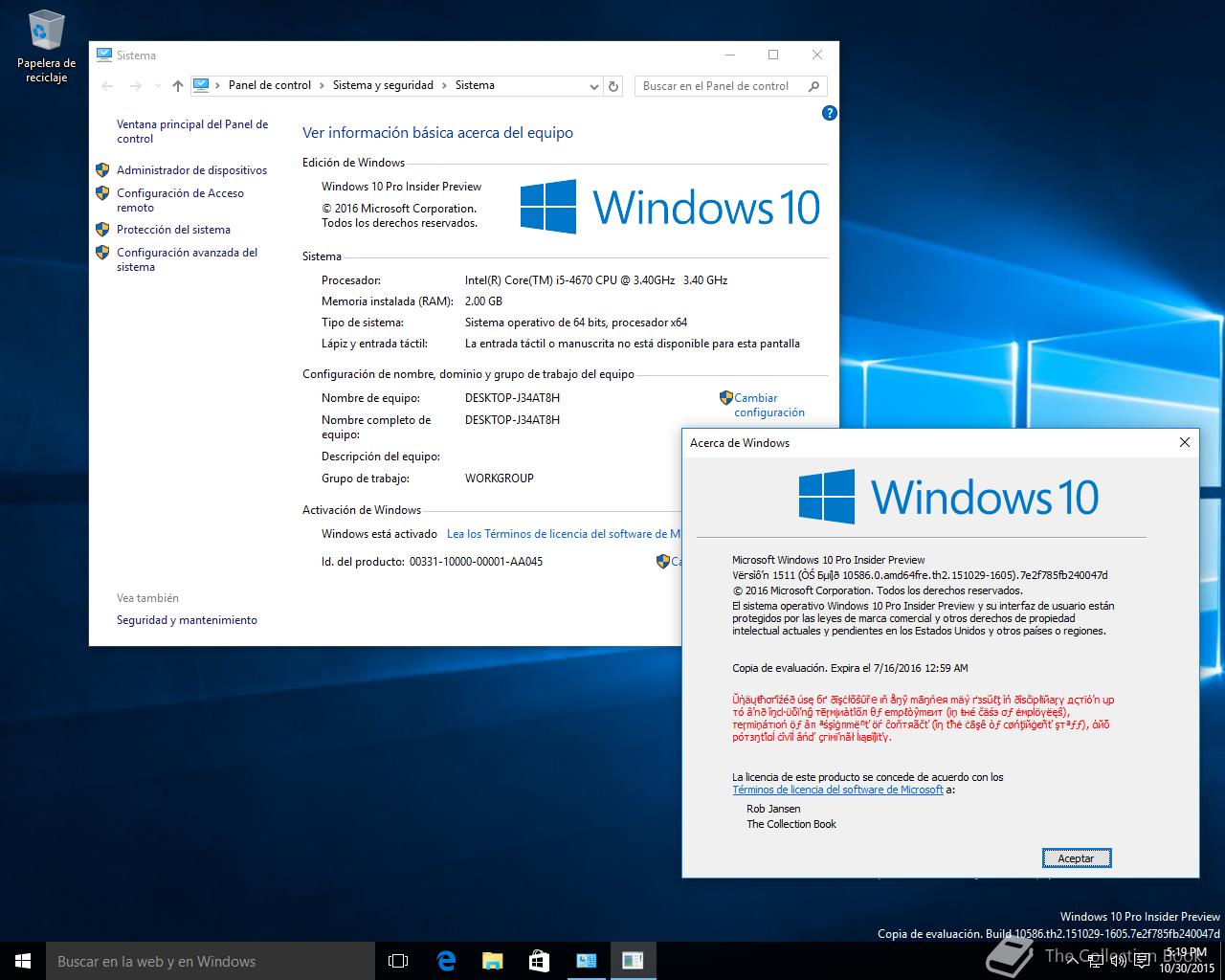Open the Action Center notifications icon
The image size is (1225, 980).
[x=1142, y=961]
